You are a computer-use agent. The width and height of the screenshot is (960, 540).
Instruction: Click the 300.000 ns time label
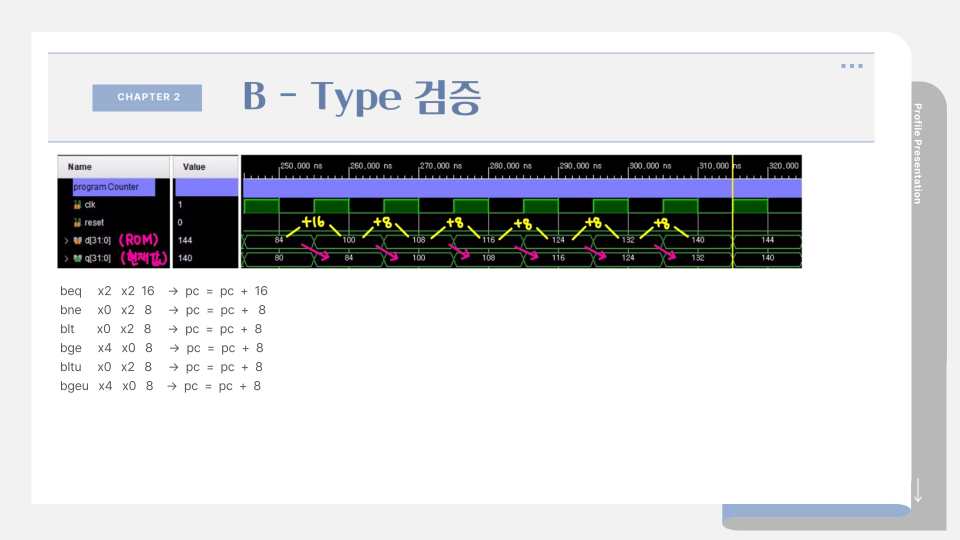coord(650,166)
